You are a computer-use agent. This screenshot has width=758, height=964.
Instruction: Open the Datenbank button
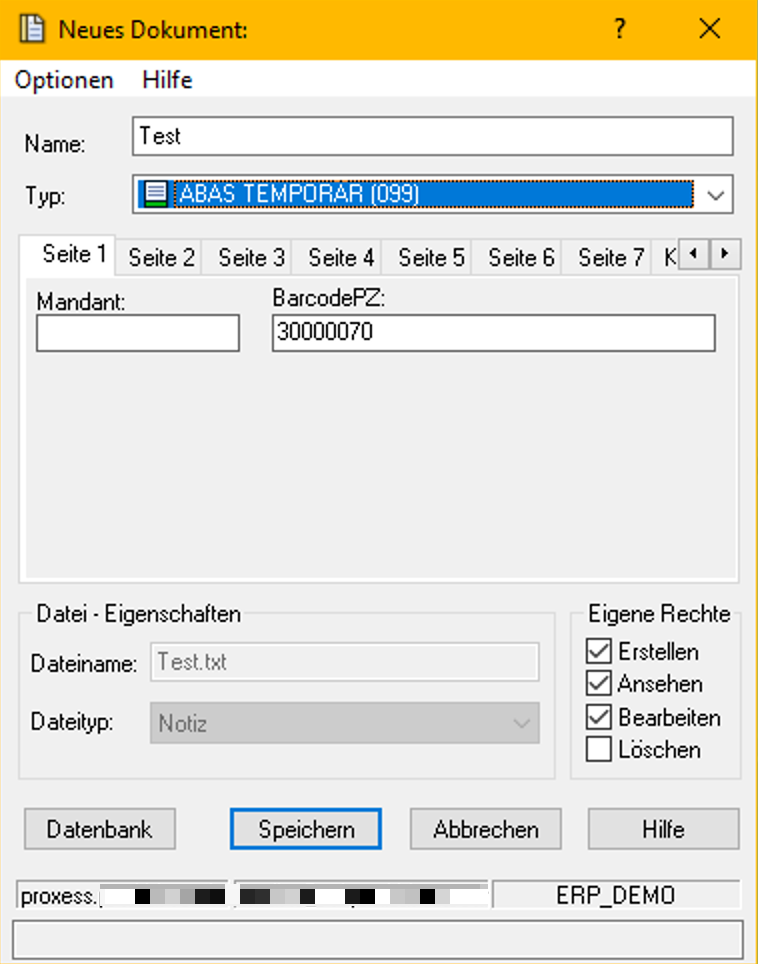98,829
